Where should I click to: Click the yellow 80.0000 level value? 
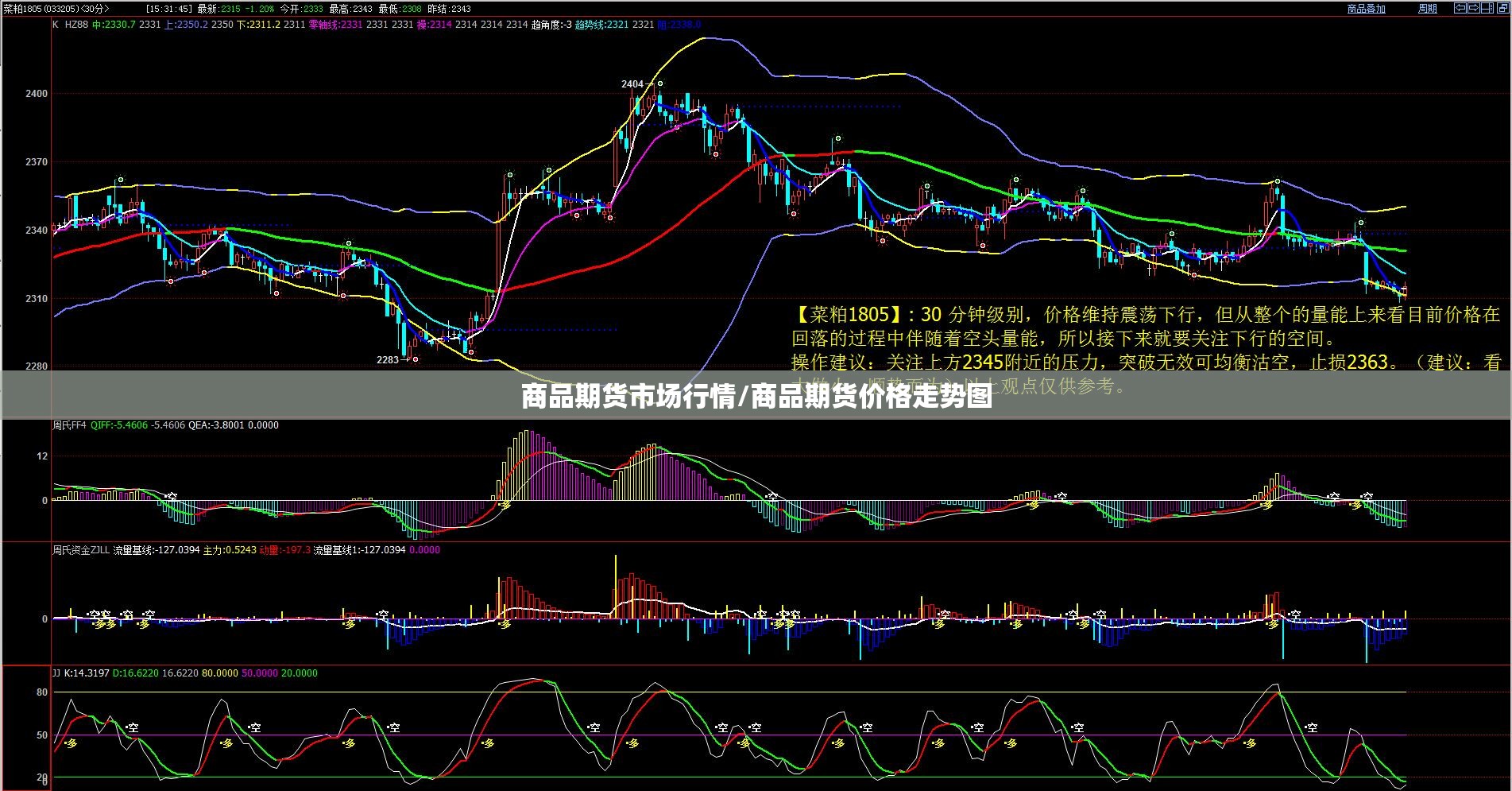[x=220, y=673]
